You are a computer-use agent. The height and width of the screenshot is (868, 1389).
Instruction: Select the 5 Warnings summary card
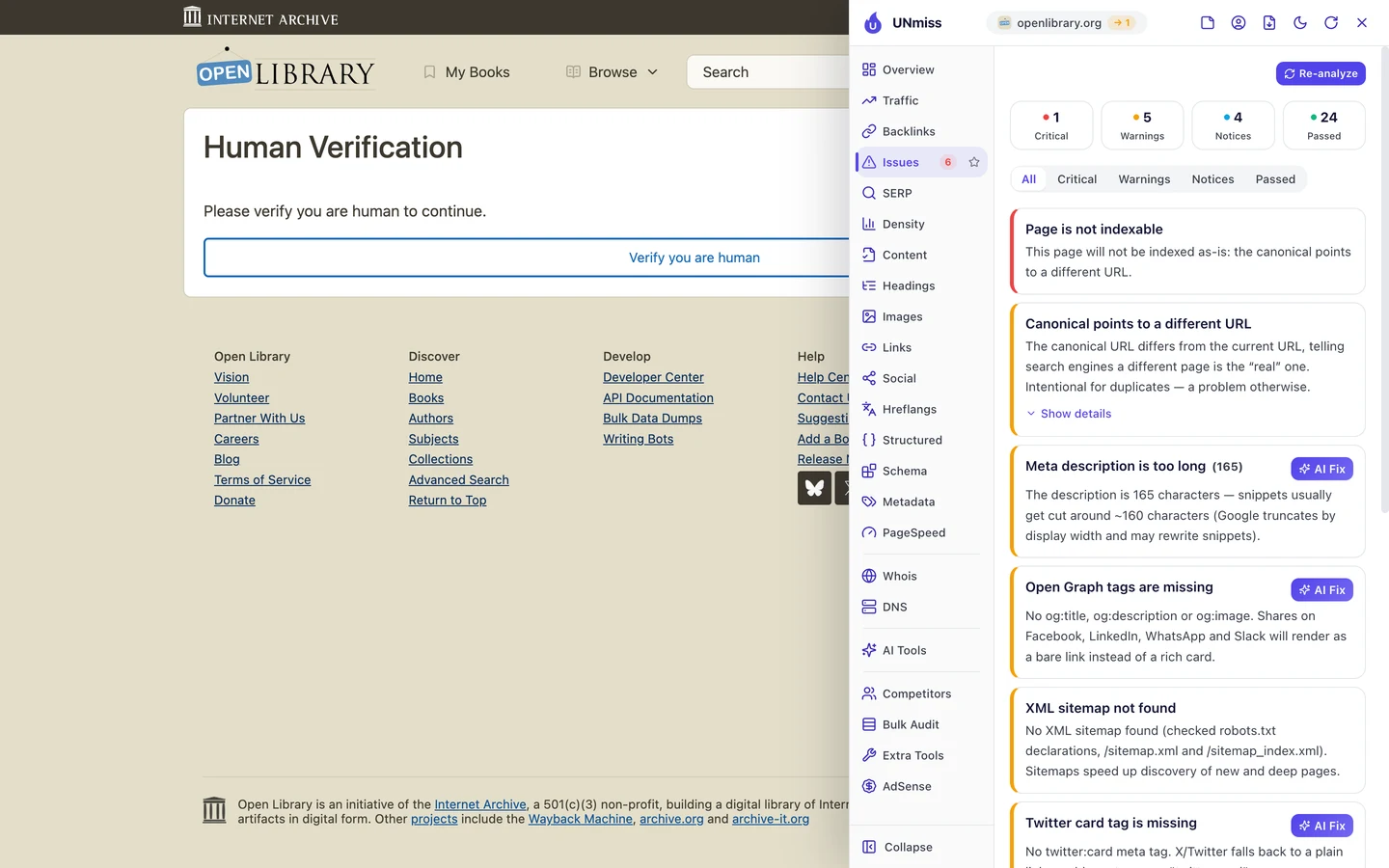click(x=1142, y=125)
